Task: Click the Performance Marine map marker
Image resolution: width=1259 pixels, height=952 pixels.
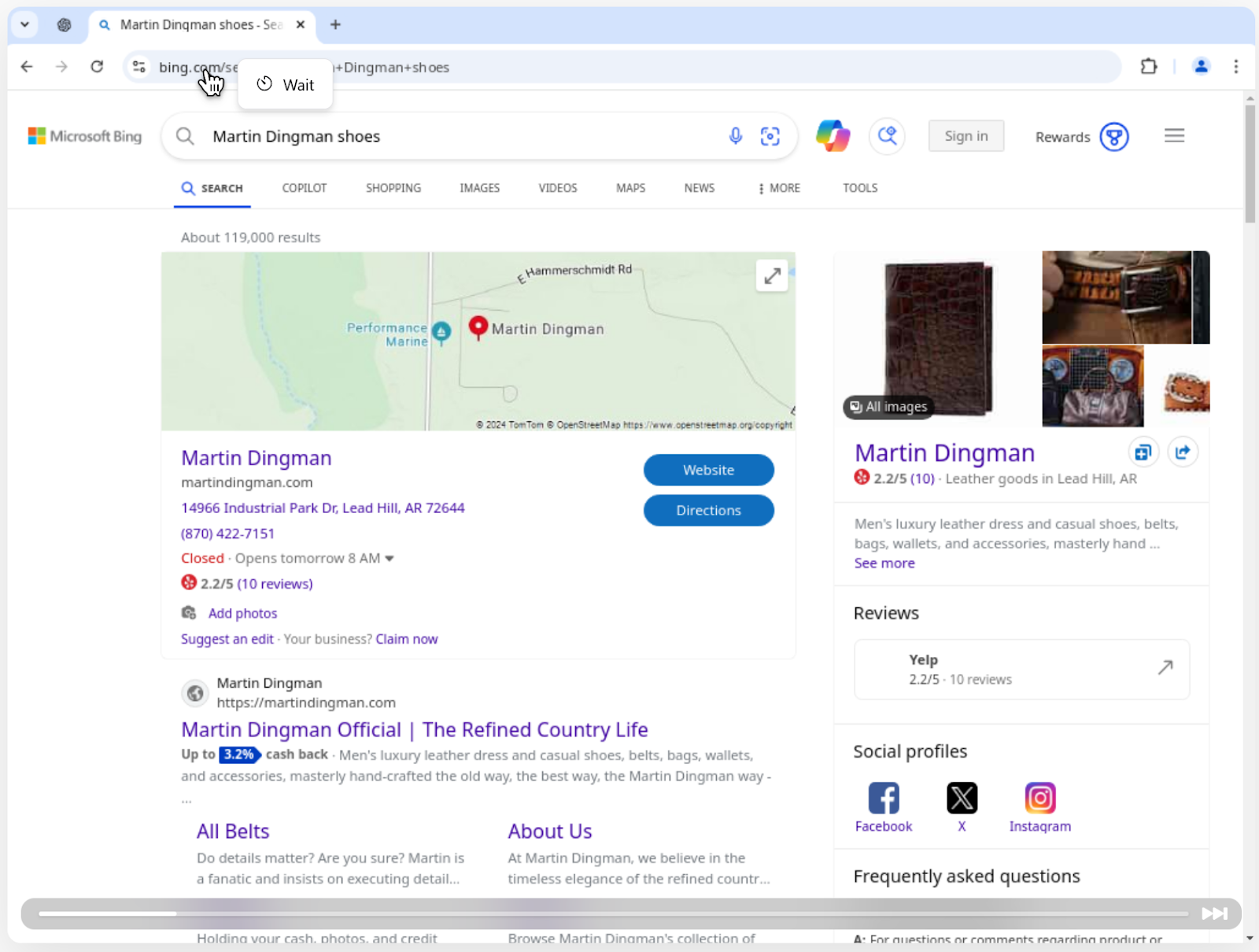Action: (441, 333)
